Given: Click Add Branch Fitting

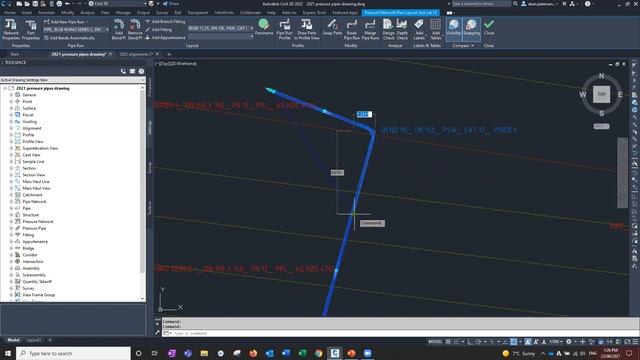Looking at the screenshot, I should [x=165, y=22].
